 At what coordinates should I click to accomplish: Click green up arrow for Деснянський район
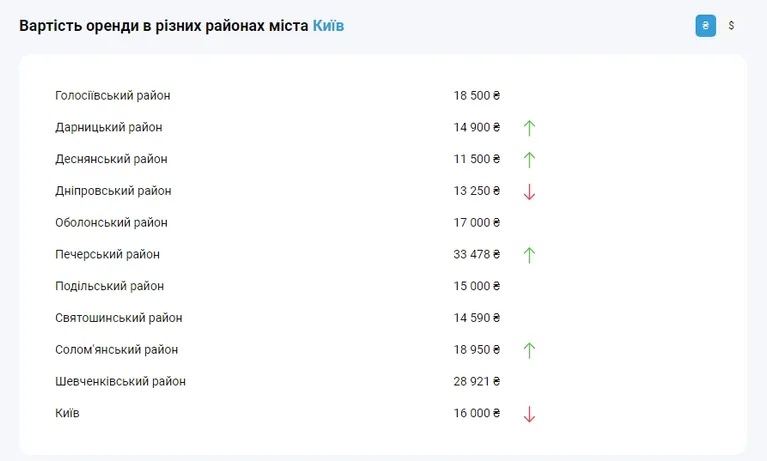(x=529, y=159)
